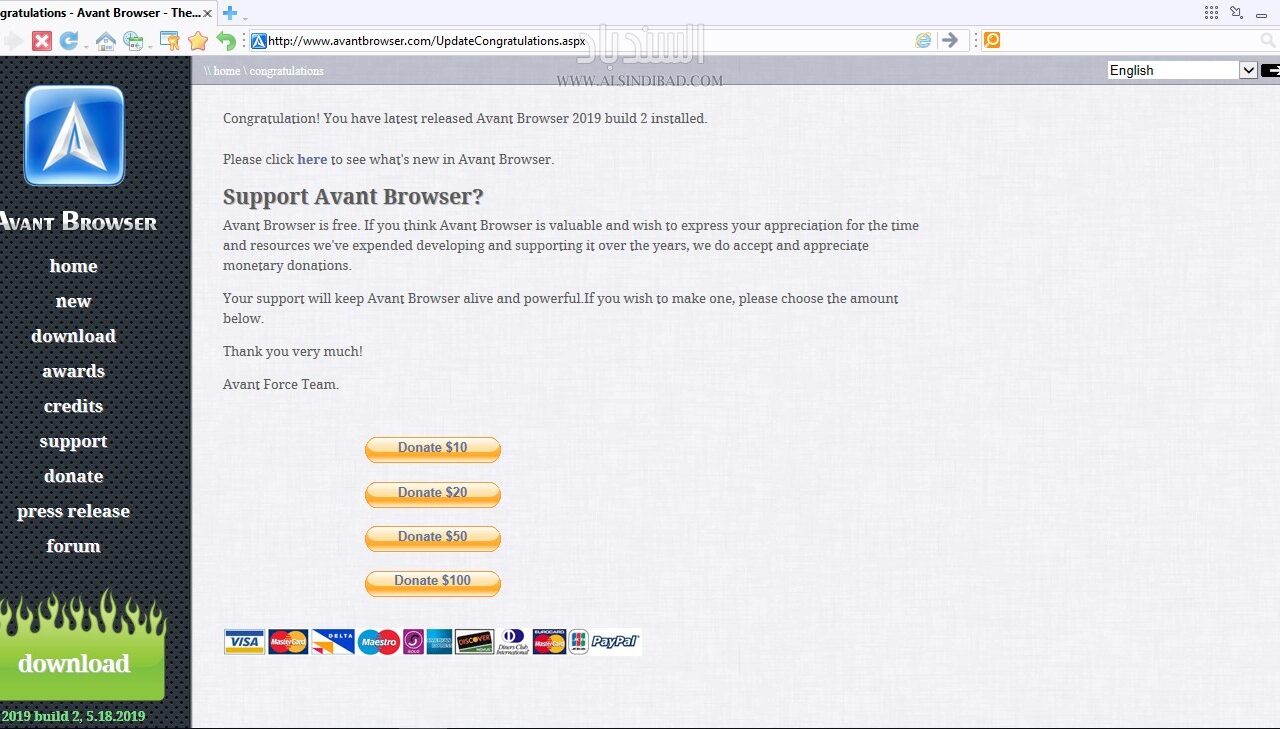Open the certificate/feeds window icon
The height and width of the screenshot is (729, 1280).
170,41
